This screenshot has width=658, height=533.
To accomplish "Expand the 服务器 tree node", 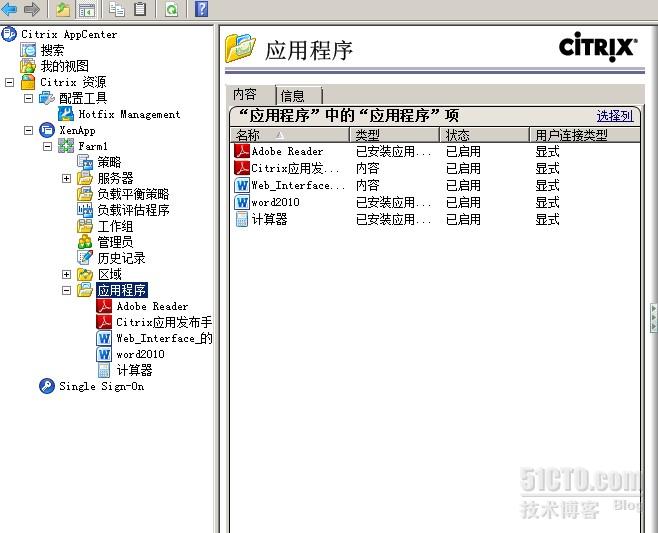I will pyautogui.click(x=66, y=178).
